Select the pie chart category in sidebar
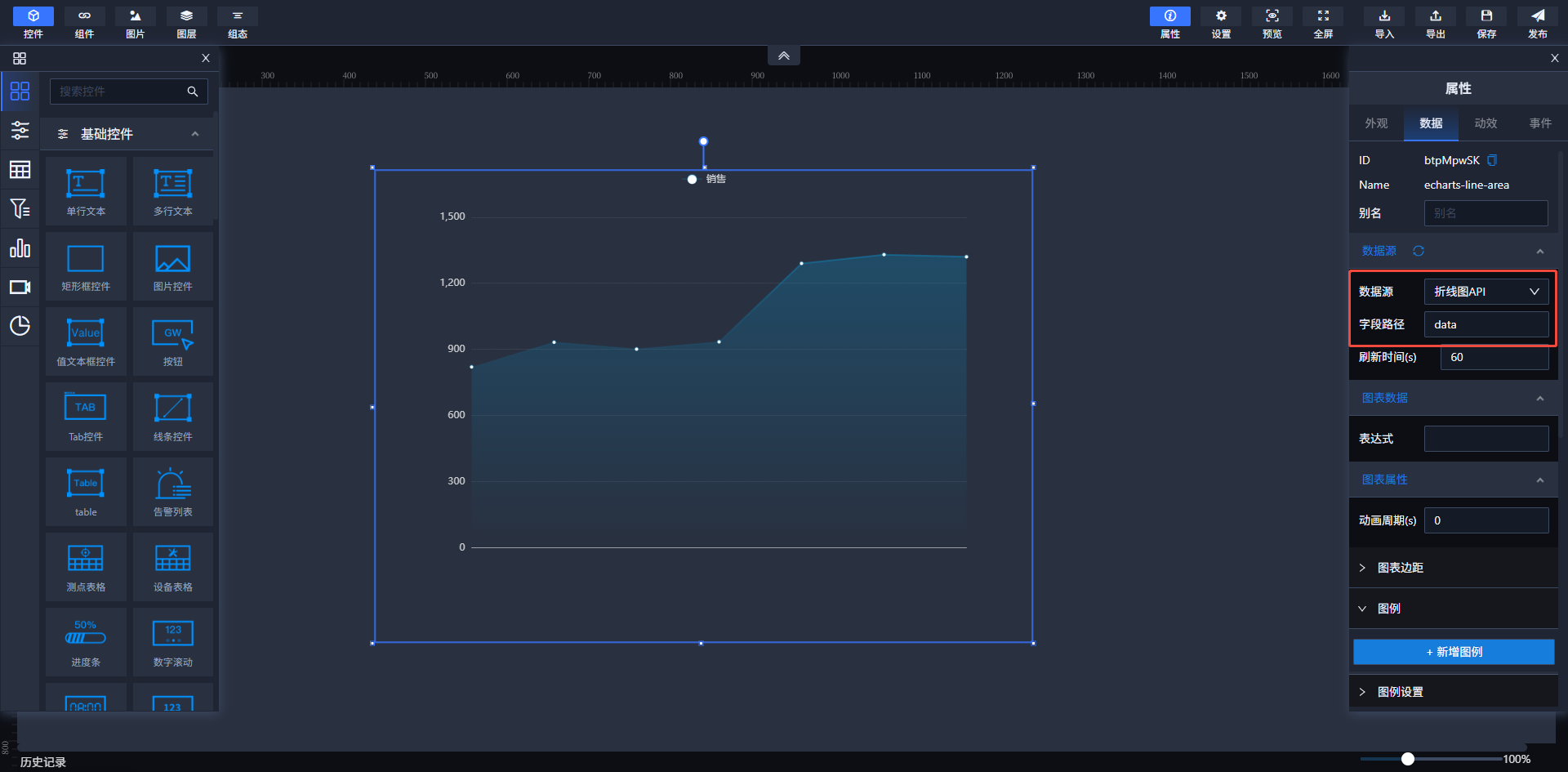The image size is (1568, 772). coord(20,325)
